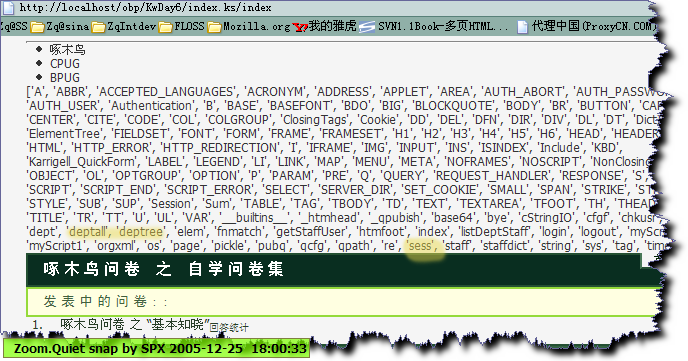Viewport: 688px width, 361px height.
Task: Open the Zq@sina bookmark folder icon
Action: (x=38, y=27)
